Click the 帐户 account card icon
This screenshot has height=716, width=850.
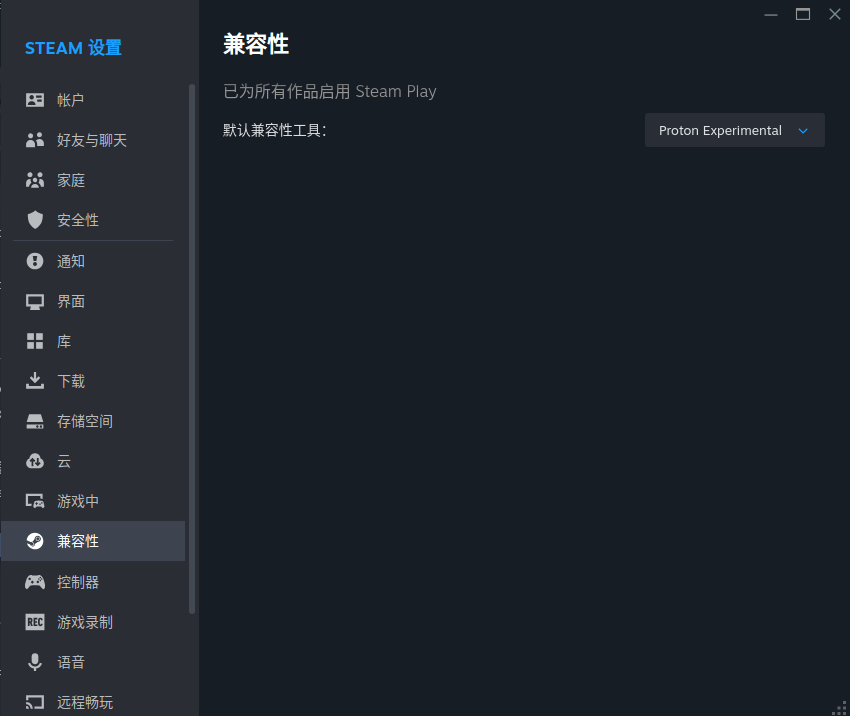click(35, 100)
